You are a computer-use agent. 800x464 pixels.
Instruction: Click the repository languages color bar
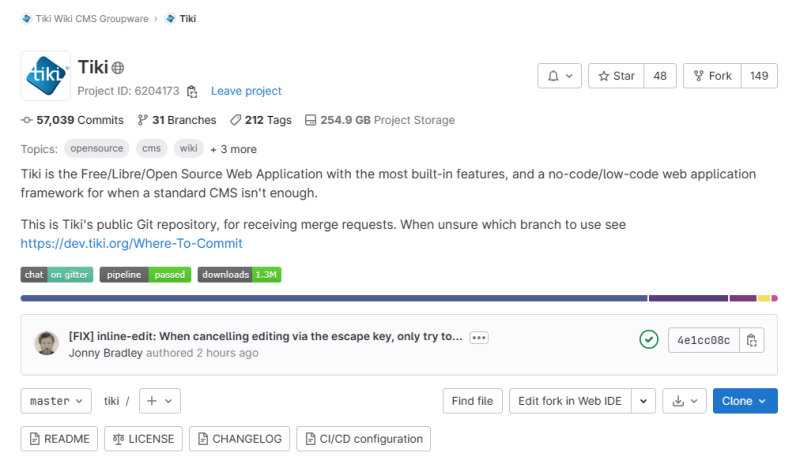[x=399, y=298]
